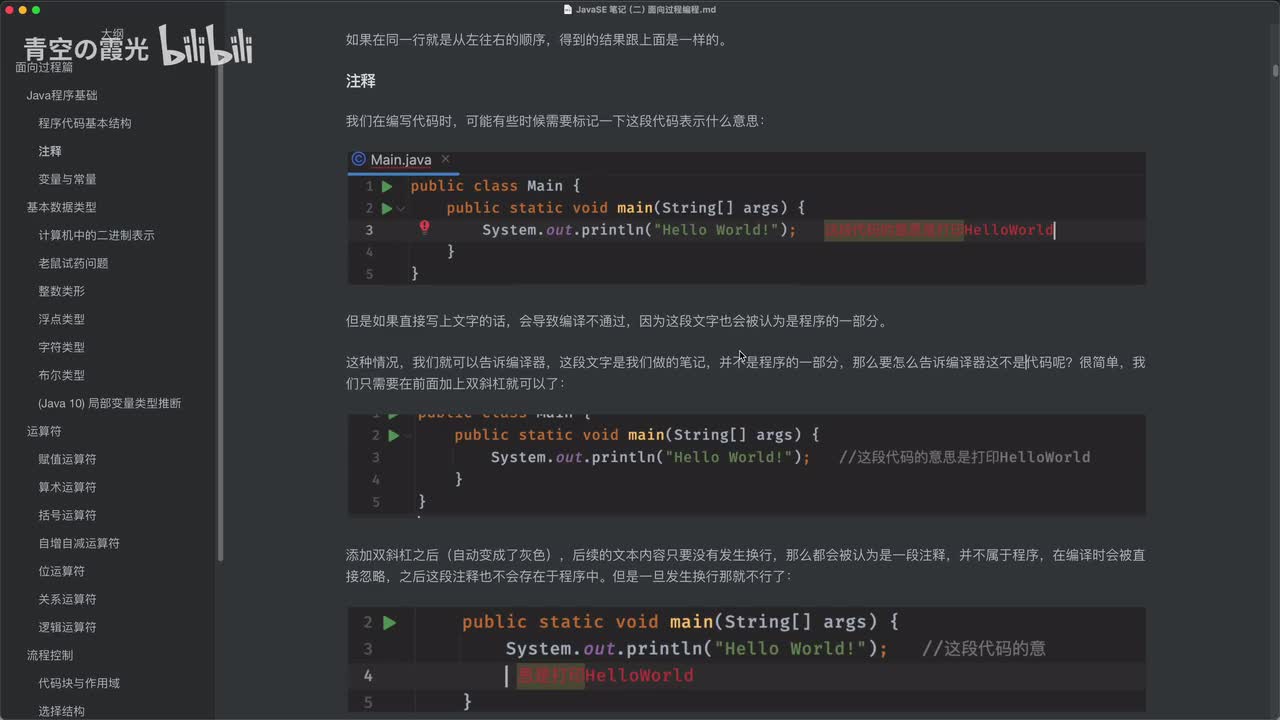
Task: Go to 运算符 section in the outline
Action: pos(44,431)
